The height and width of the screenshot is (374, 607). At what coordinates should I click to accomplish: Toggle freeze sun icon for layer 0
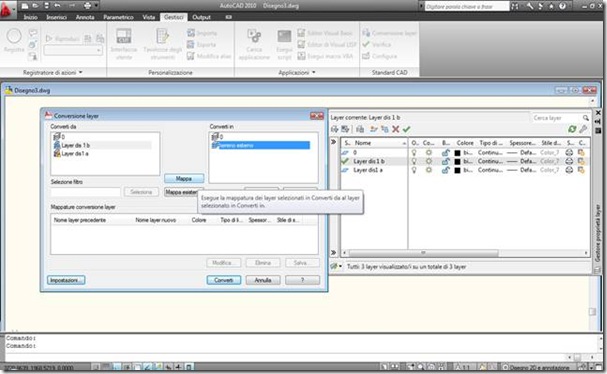[429, 153]
